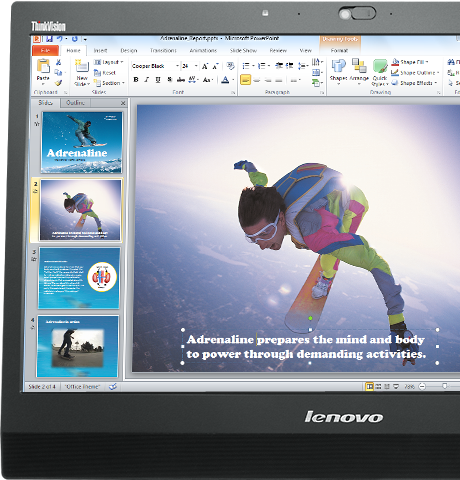Open Shape Outline dropdown
Screen dimensions: 460x480
click(415, 72)
